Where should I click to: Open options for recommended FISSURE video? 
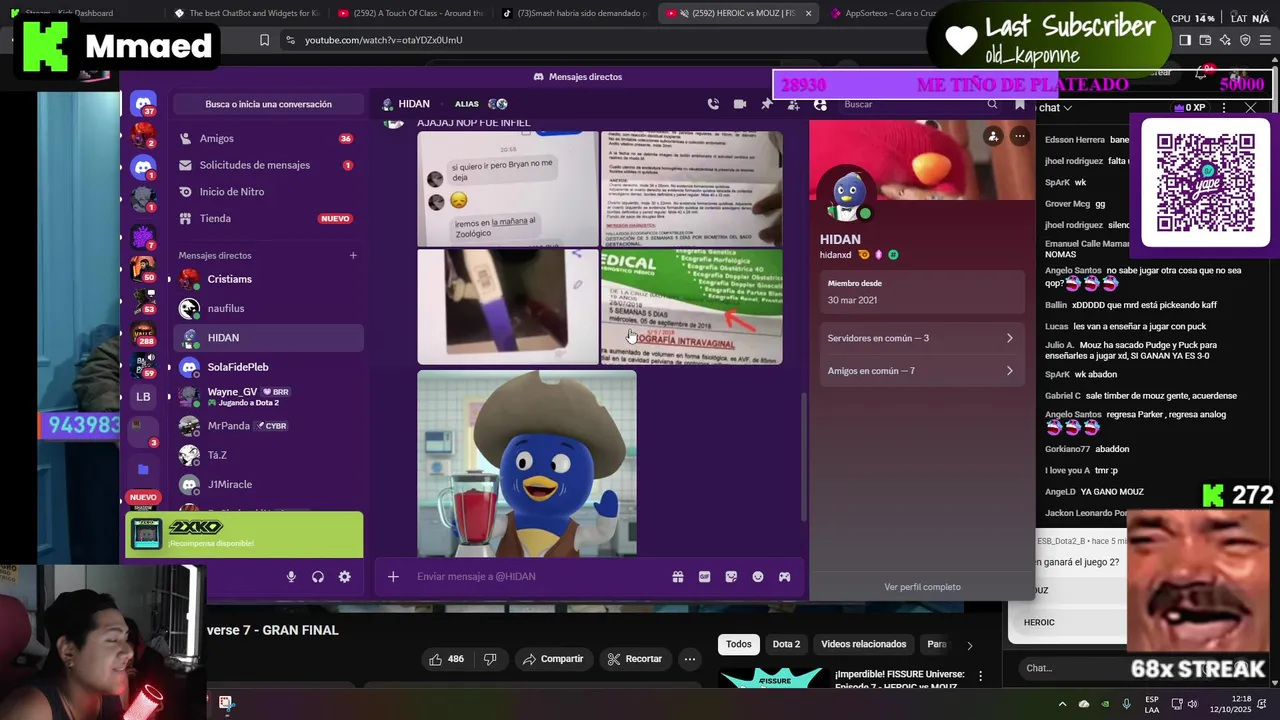(x=980, y=677)
